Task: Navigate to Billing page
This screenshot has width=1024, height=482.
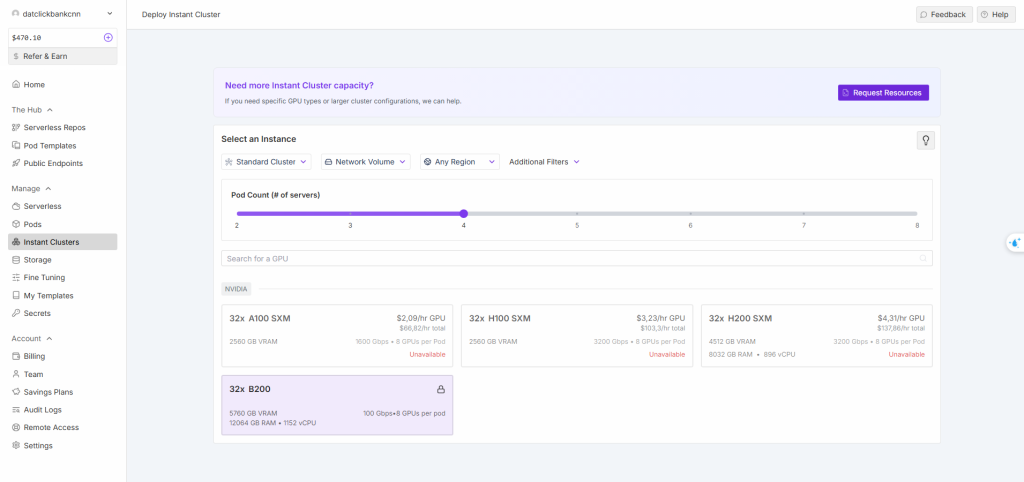Action: pyautogui.click(x=34, y=356)
